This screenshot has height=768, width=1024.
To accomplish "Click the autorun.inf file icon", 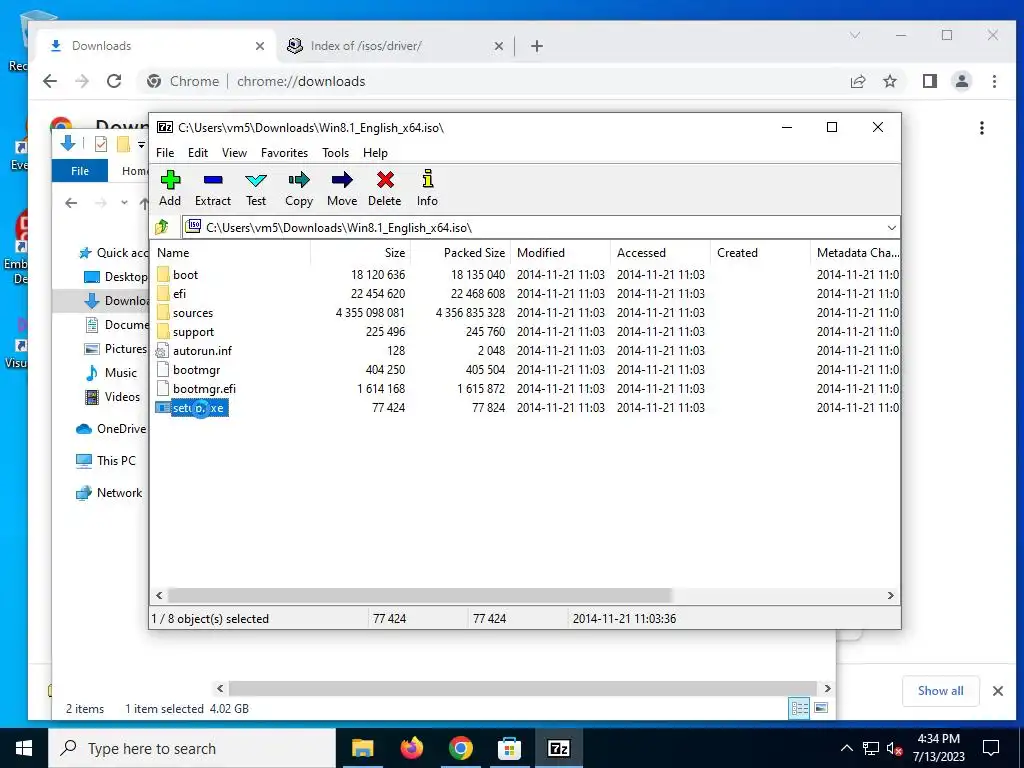I will [x=163, y=351].
